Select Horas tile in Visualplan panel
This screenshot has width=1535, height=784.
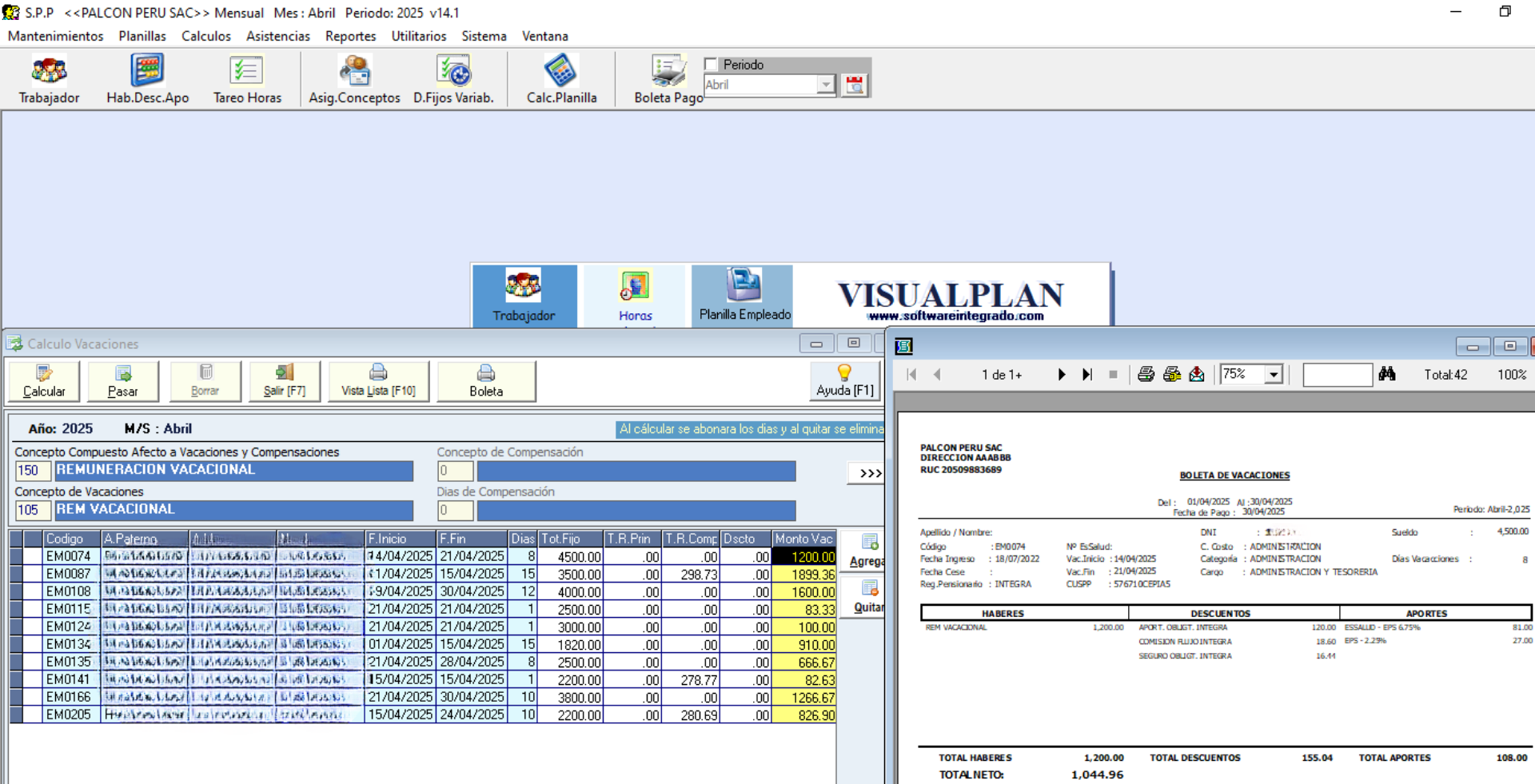(635, 296)
